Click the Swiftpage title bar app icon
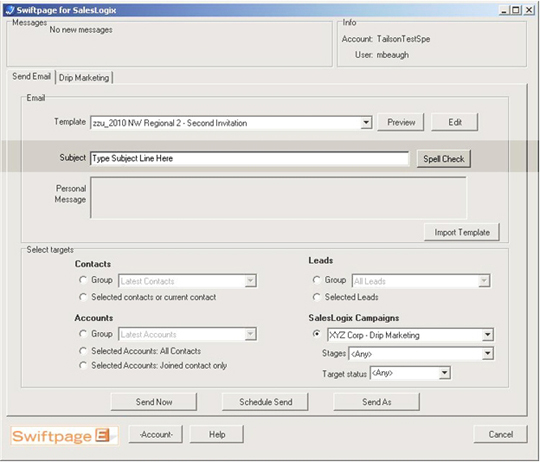The height and width of the screenshot is (462, 540). tap(10, 10)
